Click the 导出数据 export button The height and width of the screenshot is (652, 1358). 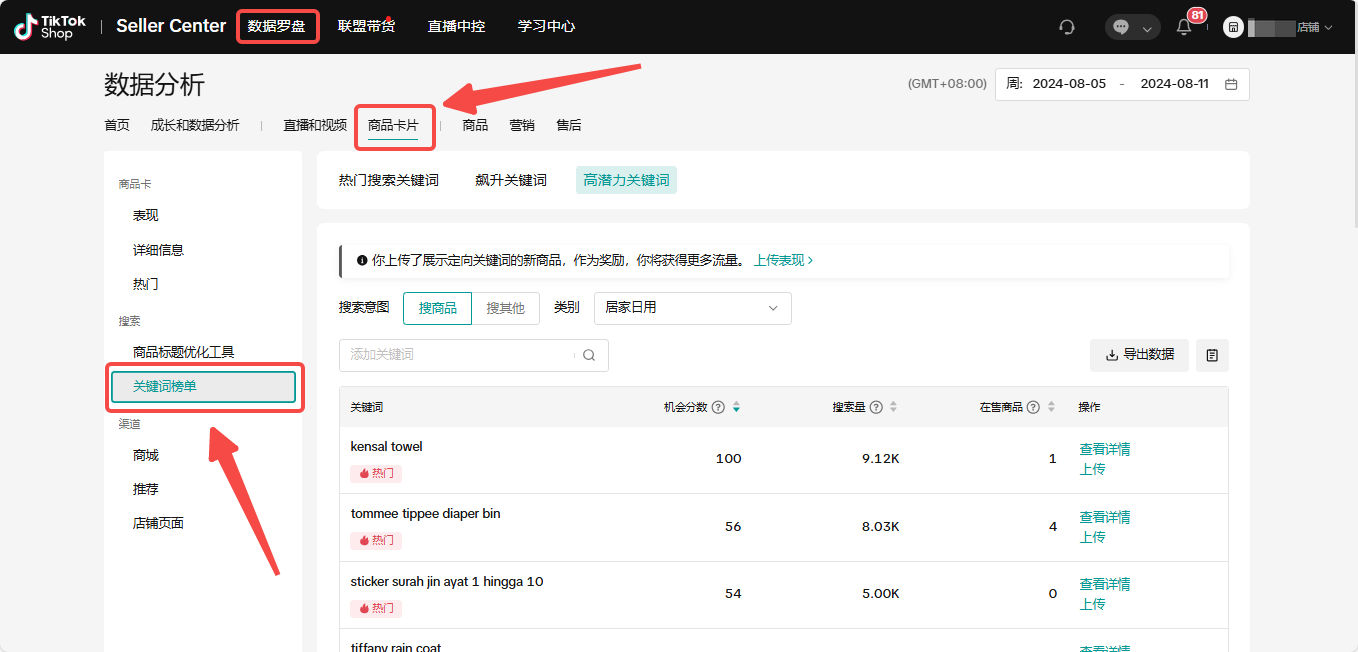pyautogui.click(x=1139, y=355)
